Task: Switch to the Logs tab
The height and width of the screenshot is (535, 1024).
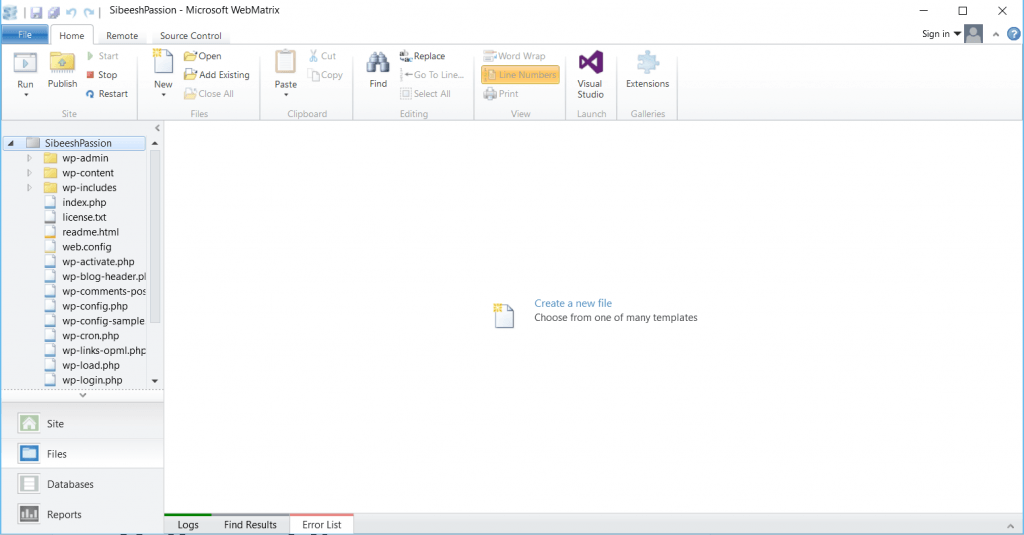Action: (x=188, y=525)
